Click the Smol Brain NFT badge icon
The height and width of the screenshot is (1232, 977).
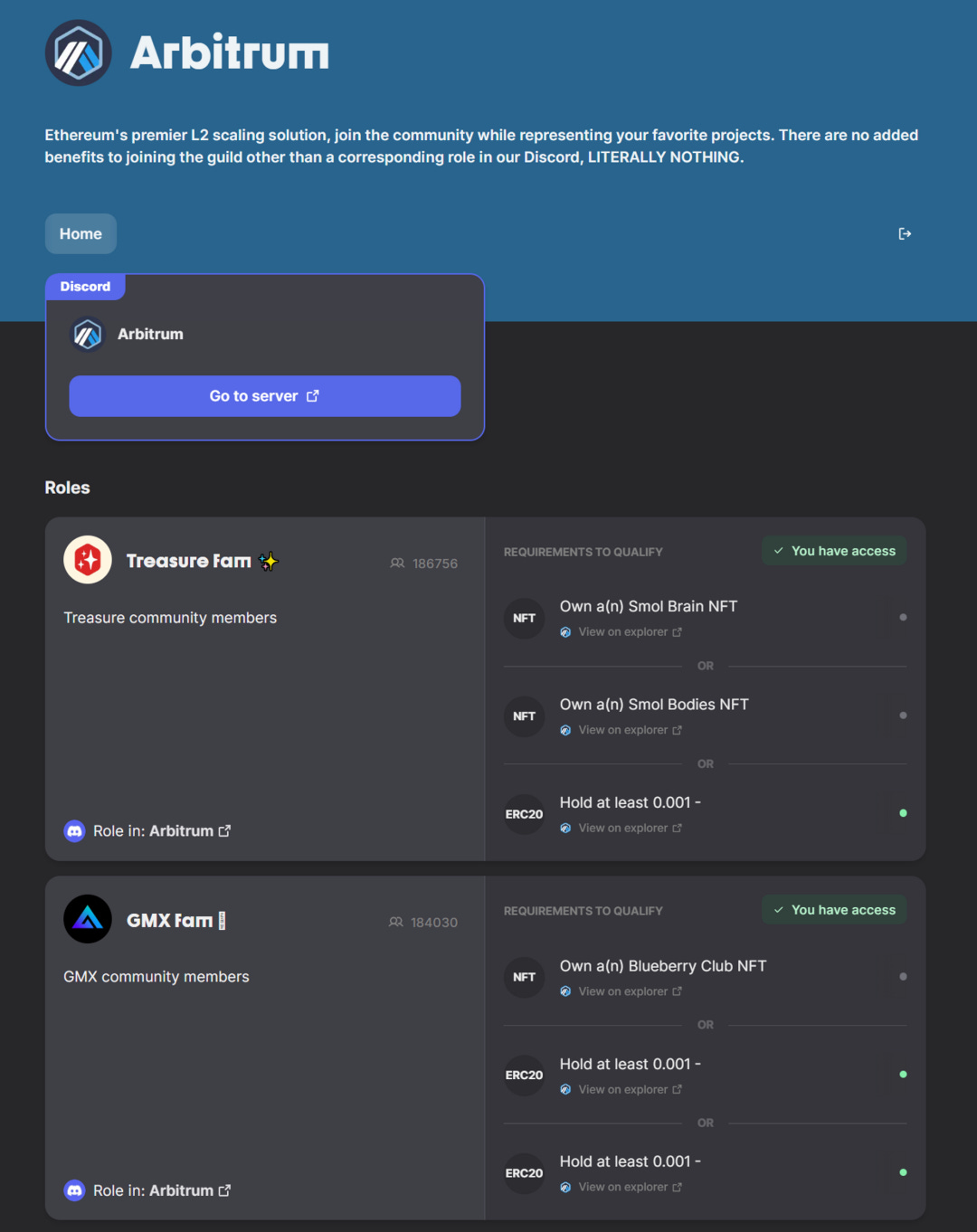click(525, 619)
